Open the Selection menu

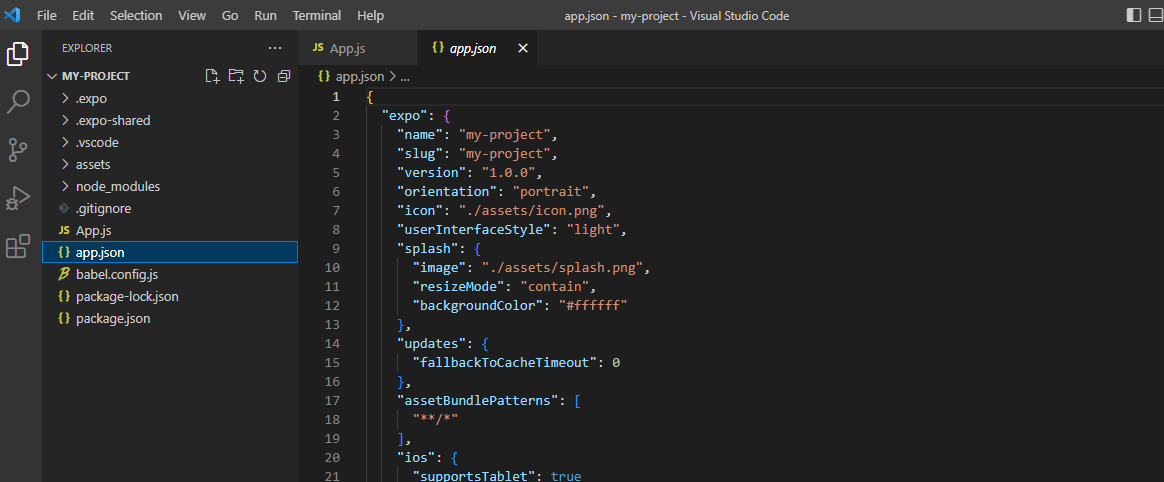click(x=137, y=15)
